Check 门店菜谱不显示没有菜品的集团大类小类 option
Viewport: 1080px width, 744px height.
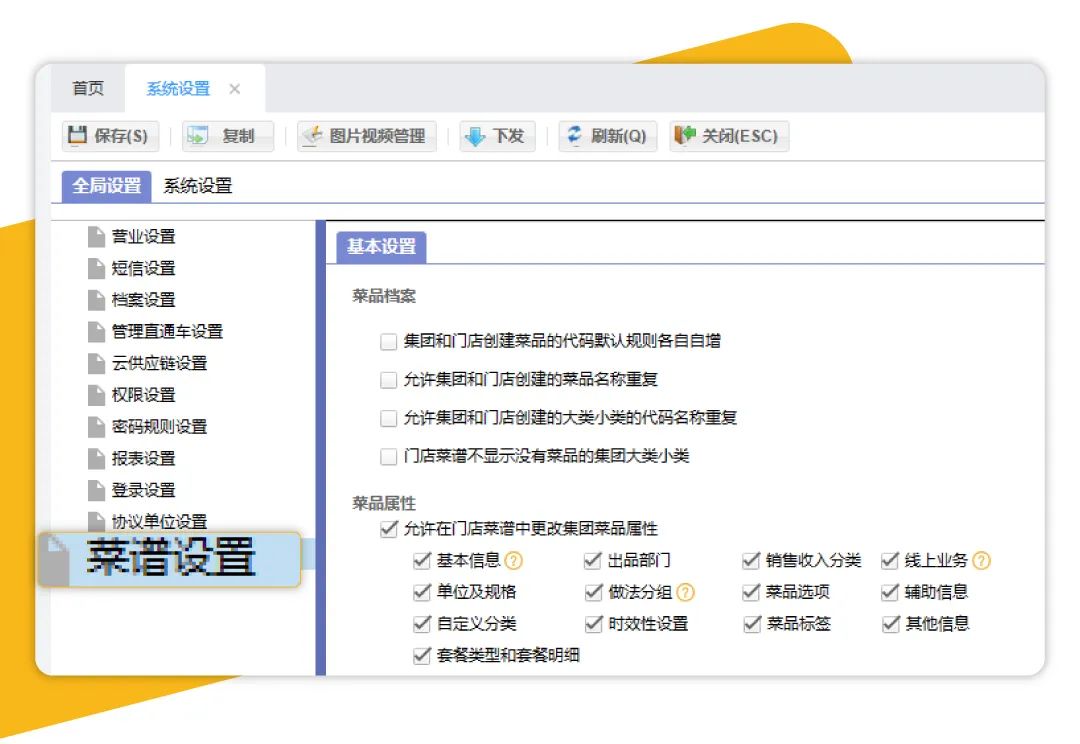click(389, 457)
